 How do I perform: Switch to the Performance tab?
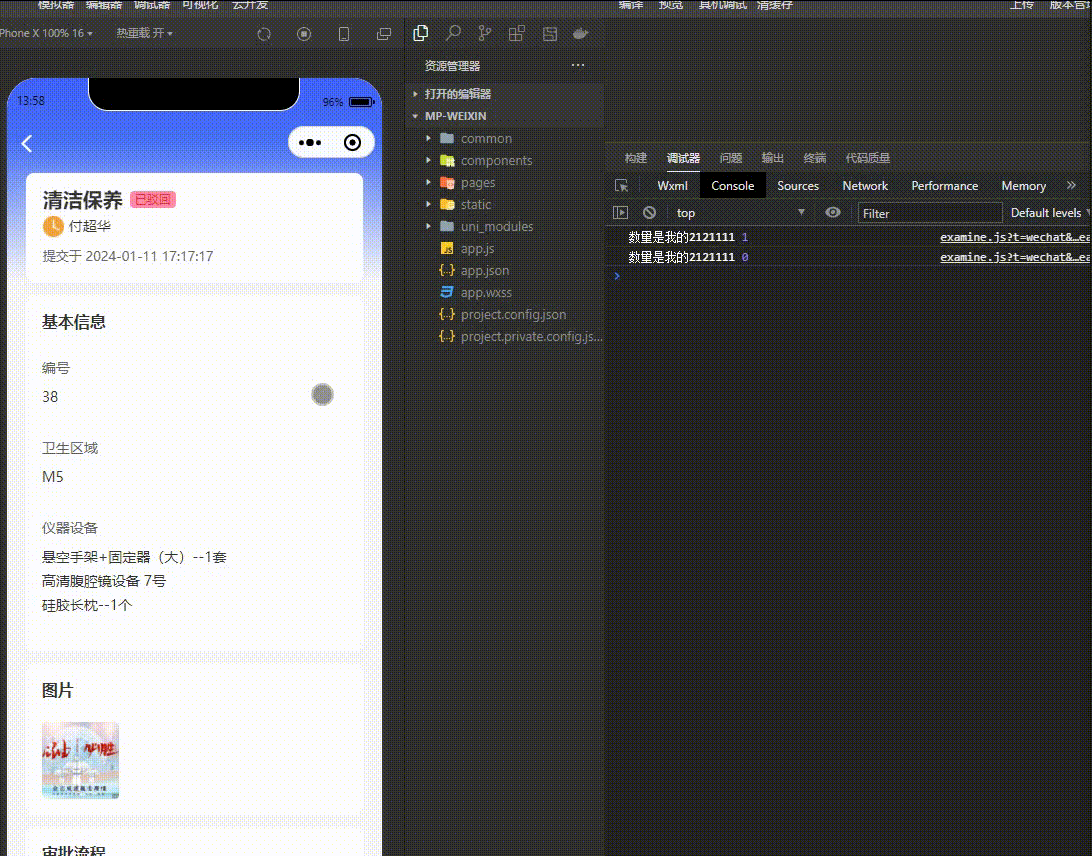pyautogui.click(x=944, y=186)
